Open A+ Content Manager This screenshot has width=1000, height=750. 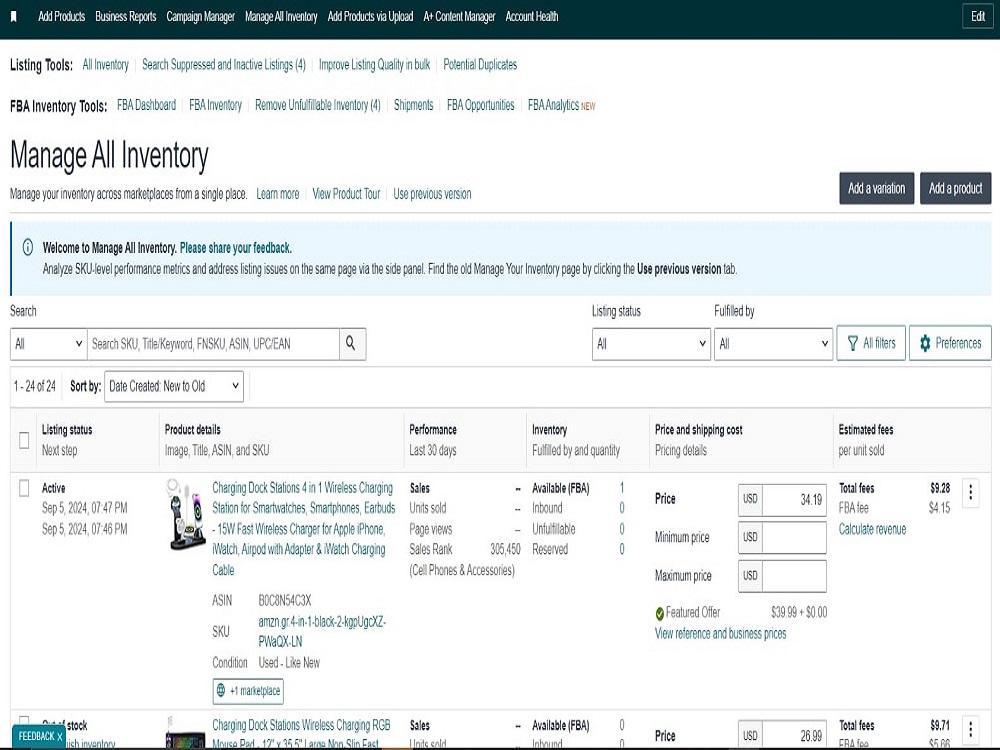click(x=459, y=17)
